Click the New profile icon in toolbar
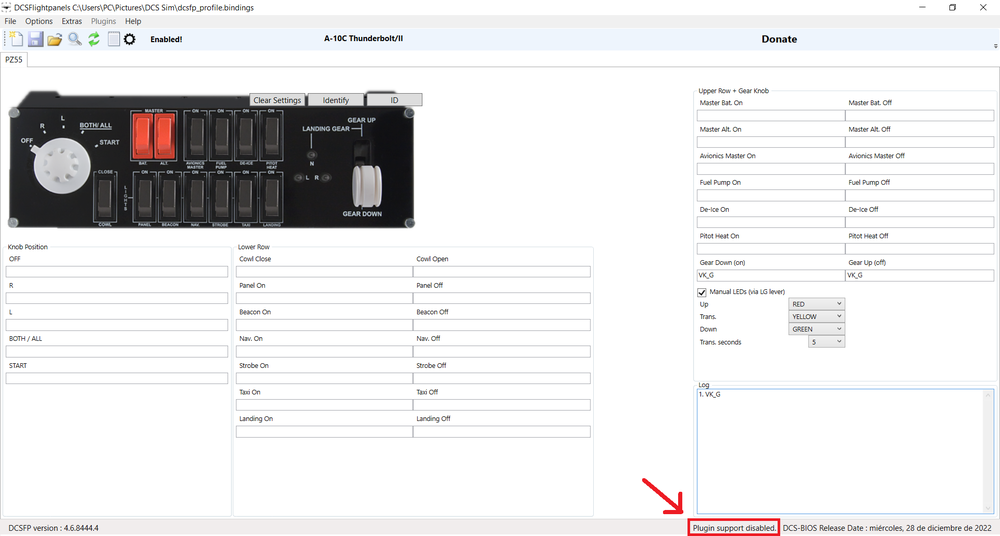Screen dimensions: 1000x536 click(15, 39)
